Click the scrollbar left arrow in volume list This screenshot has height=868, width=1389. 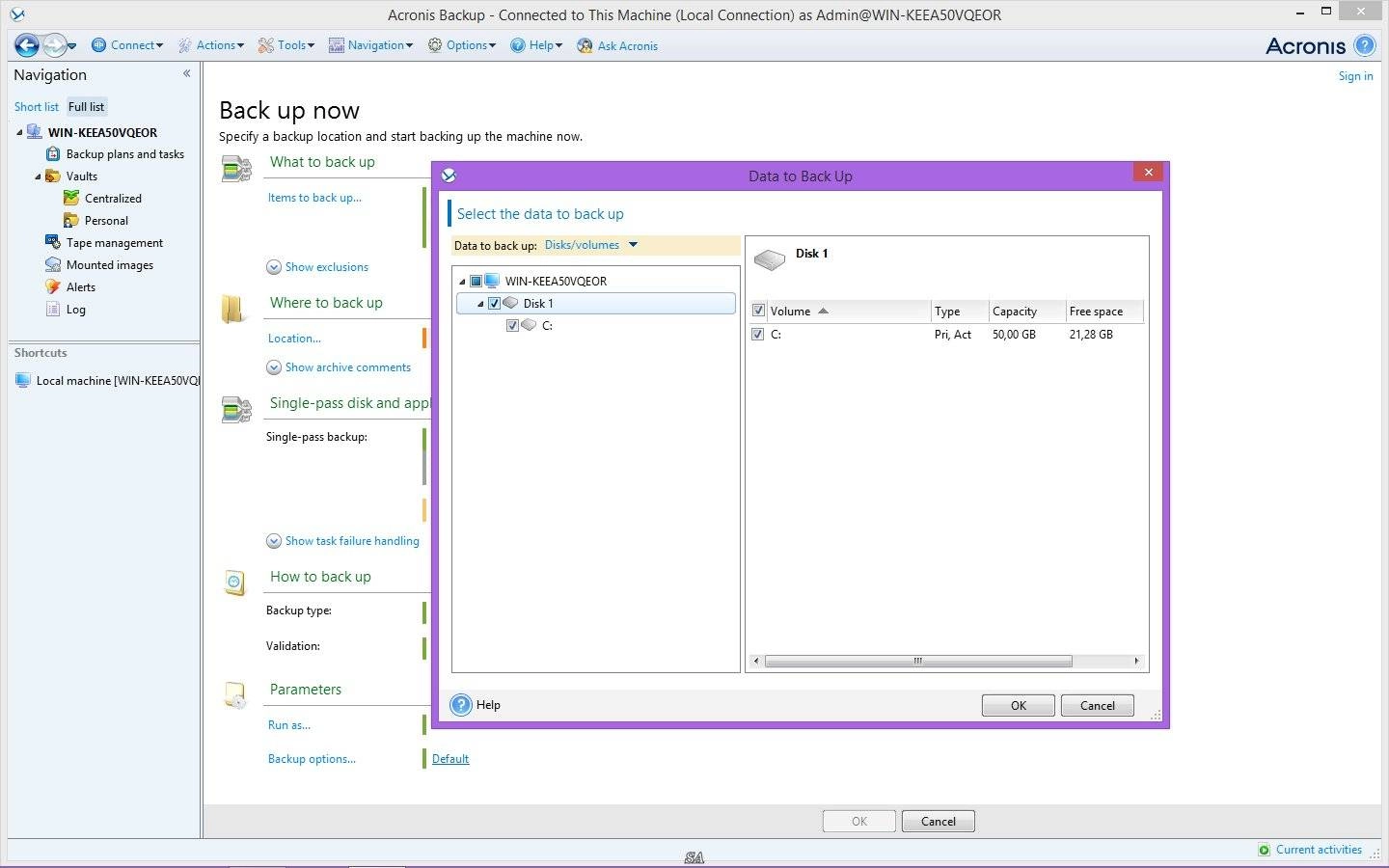756,662
